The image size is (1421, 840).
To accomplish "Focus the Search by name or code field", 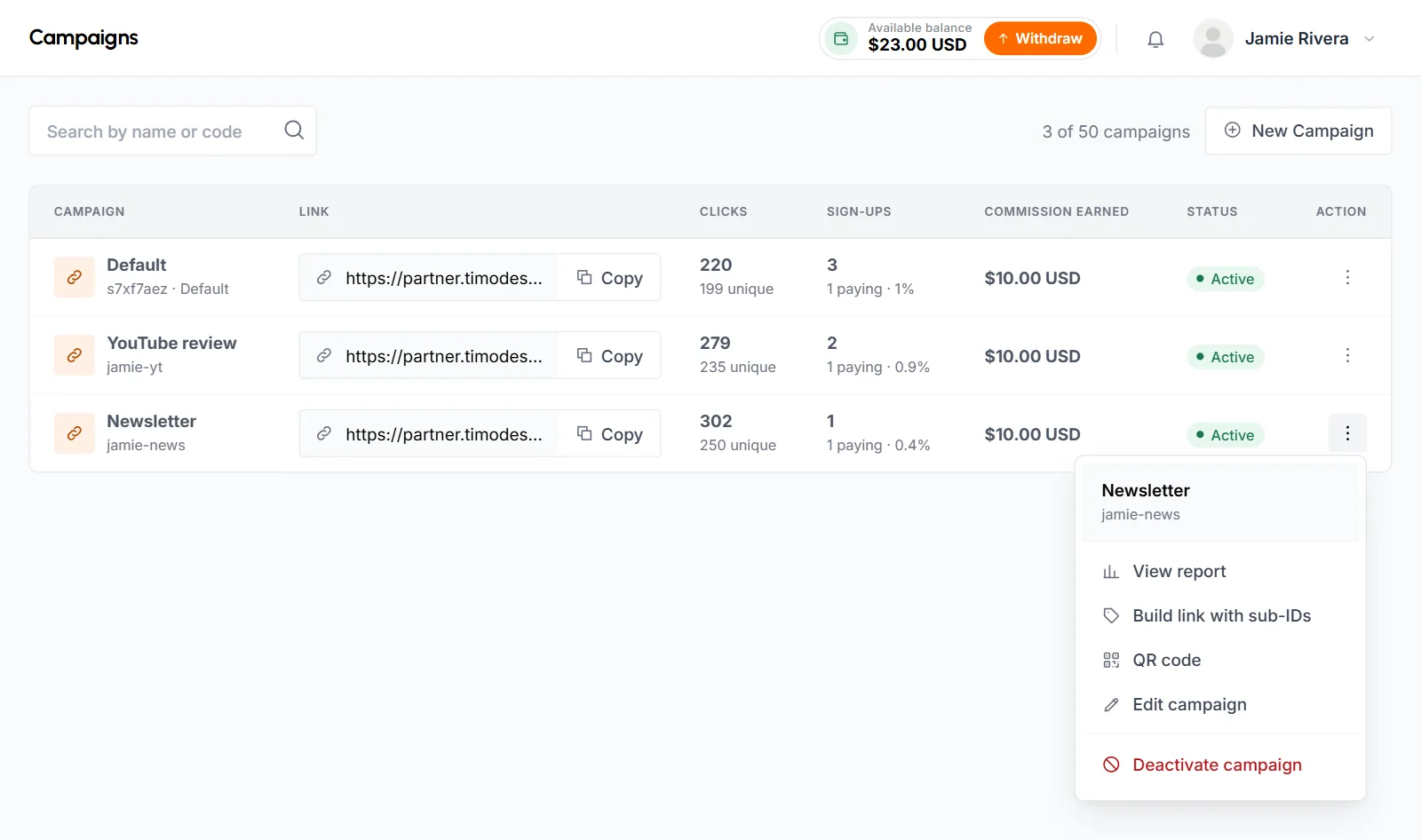I will point(172,131).
